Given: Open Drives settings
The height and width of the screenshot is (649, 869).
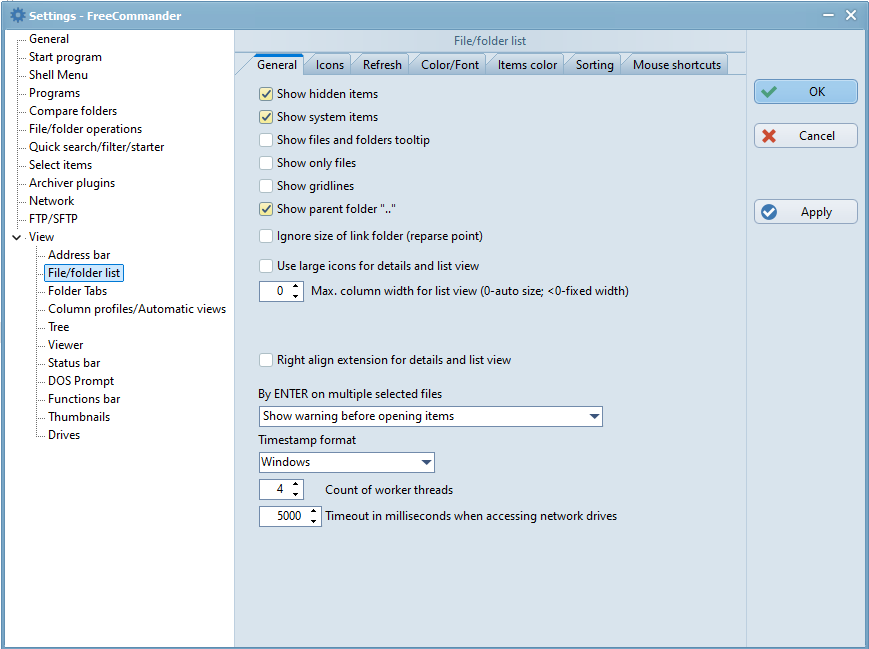Looking at the screenshot, I should click(x=64, y=435).
